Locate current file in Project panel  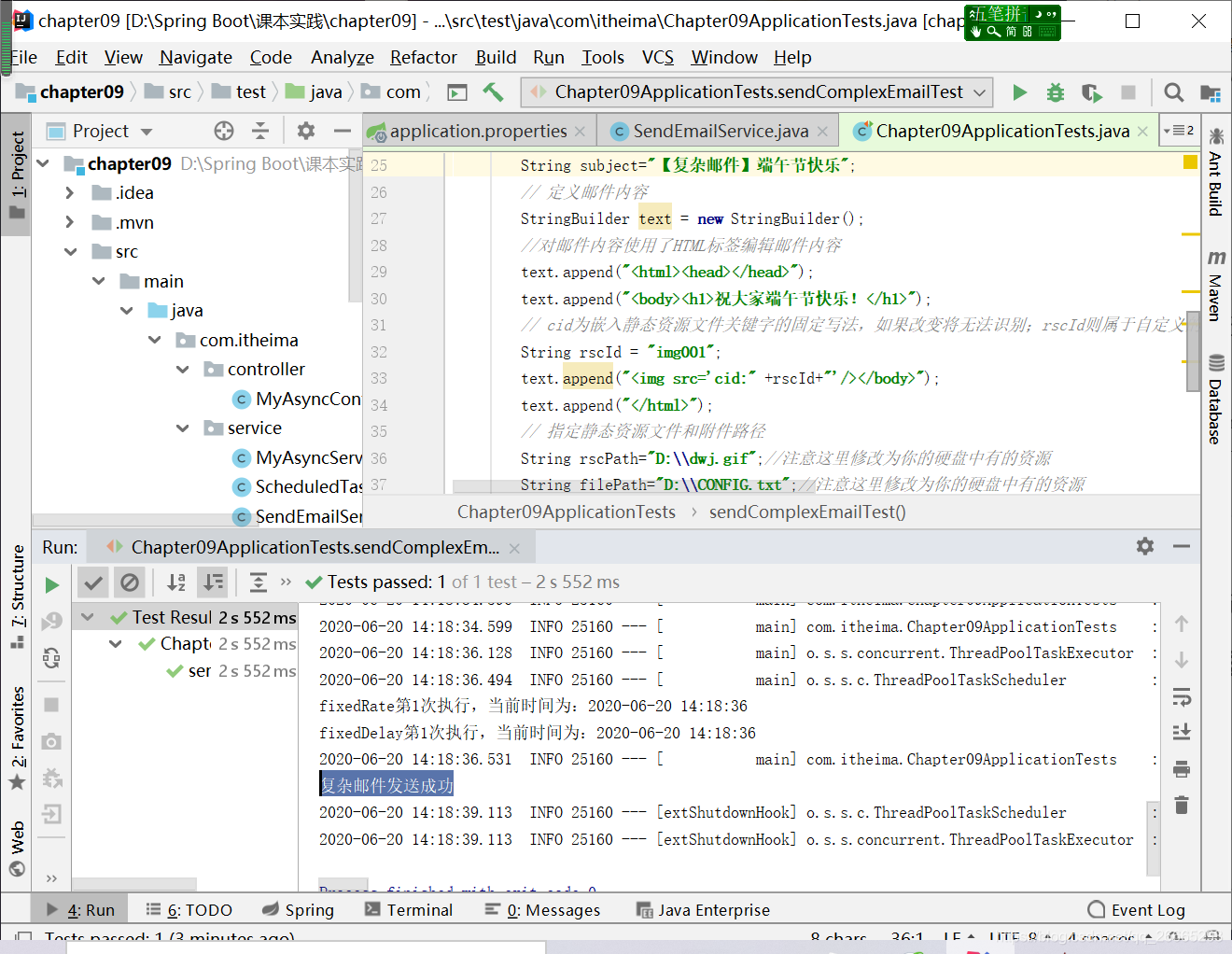coord(224,131)
